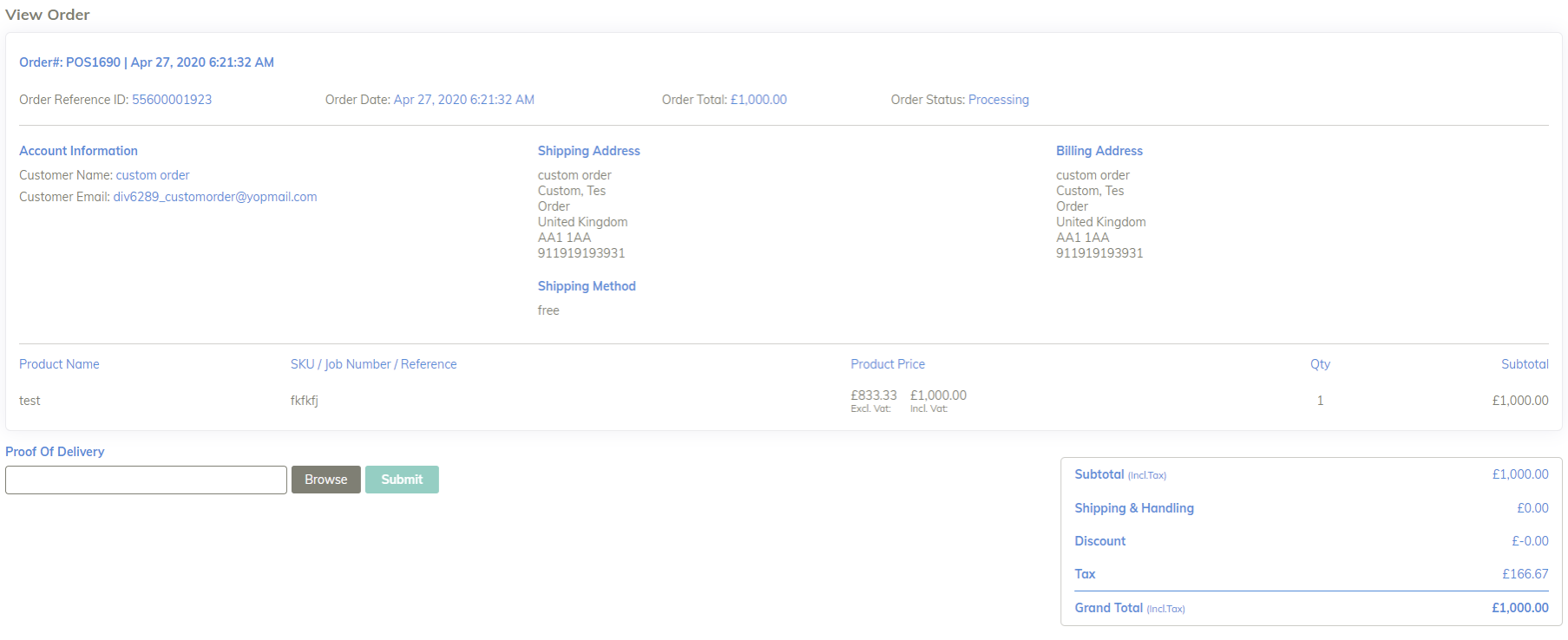Image resolution: width=1568 pixels, height=640 pixels.
Task: Click the Order Date value
Action: point(463,100)
